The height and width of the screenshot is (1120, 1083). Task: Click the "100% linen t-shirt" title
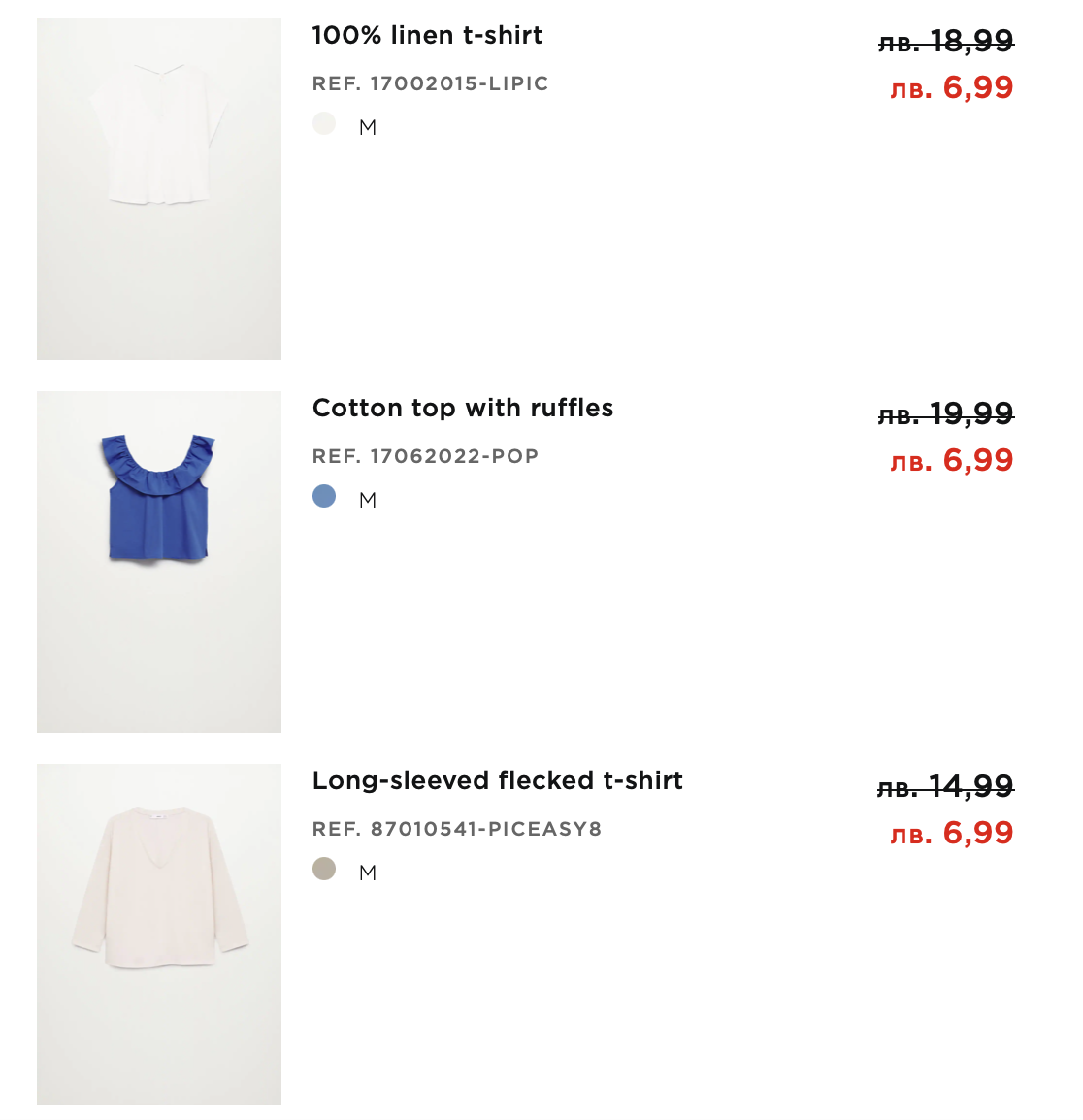point(427,36)
